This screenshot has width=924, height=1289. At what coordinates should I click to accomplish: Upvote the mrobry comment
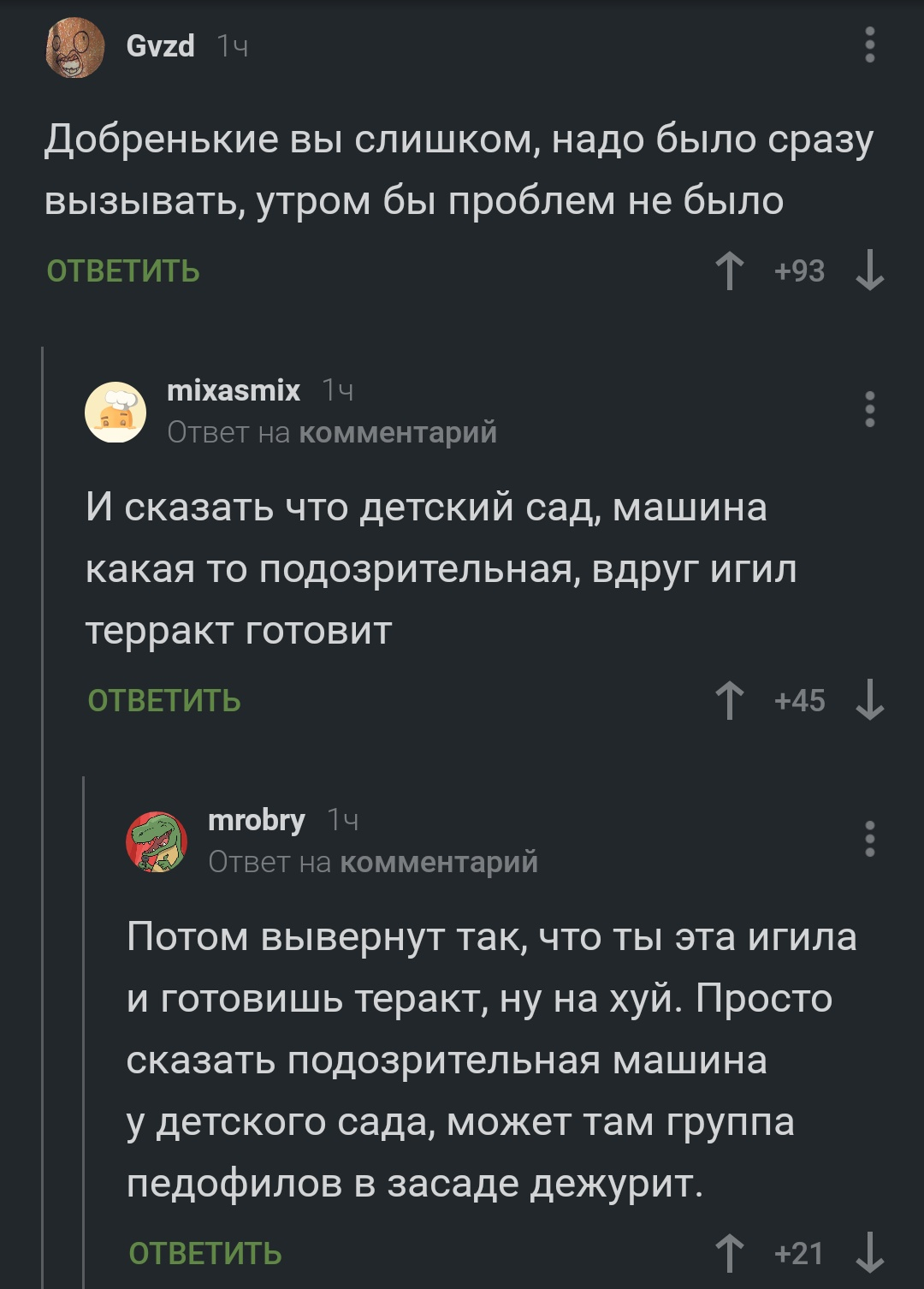[729, 1253]
